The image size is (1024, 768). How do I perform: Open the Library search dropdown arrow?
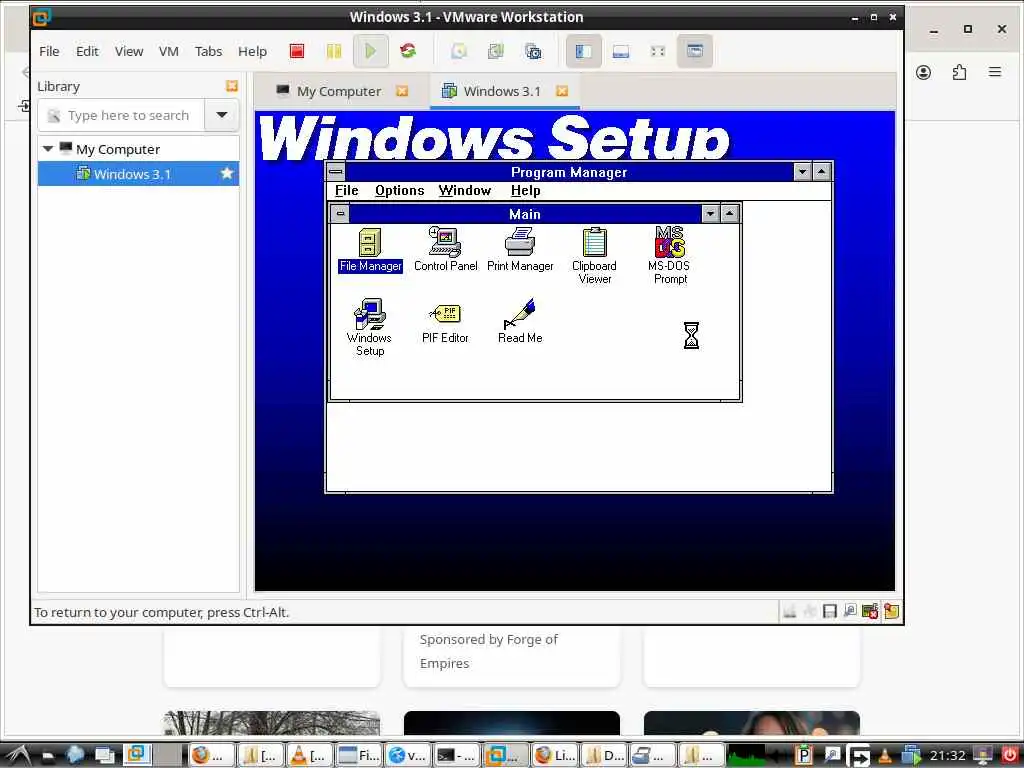click(x=222, y=116)
